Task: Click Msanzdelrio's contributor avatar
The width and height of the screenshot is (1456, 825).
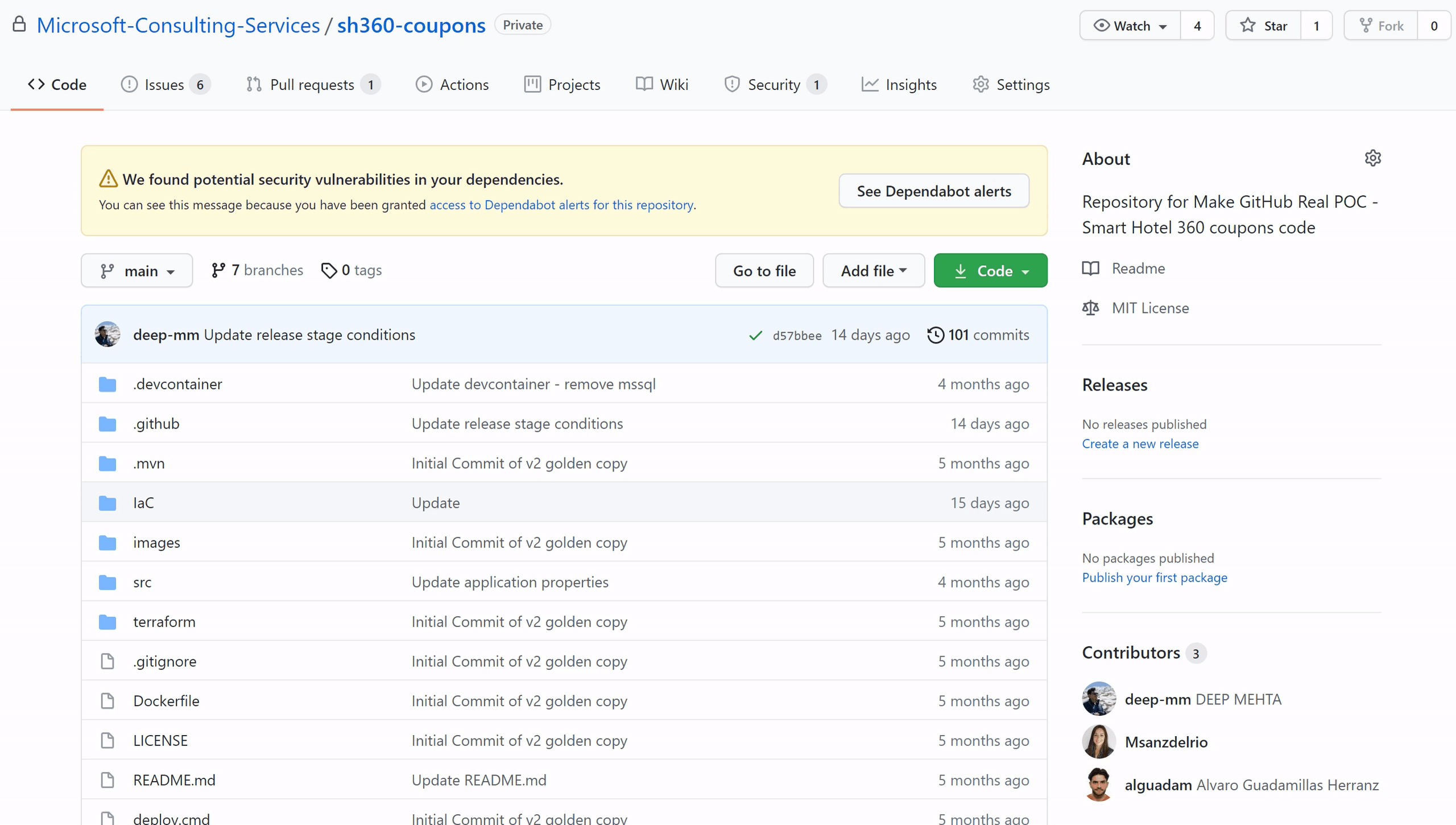Action: point(1098,741)
